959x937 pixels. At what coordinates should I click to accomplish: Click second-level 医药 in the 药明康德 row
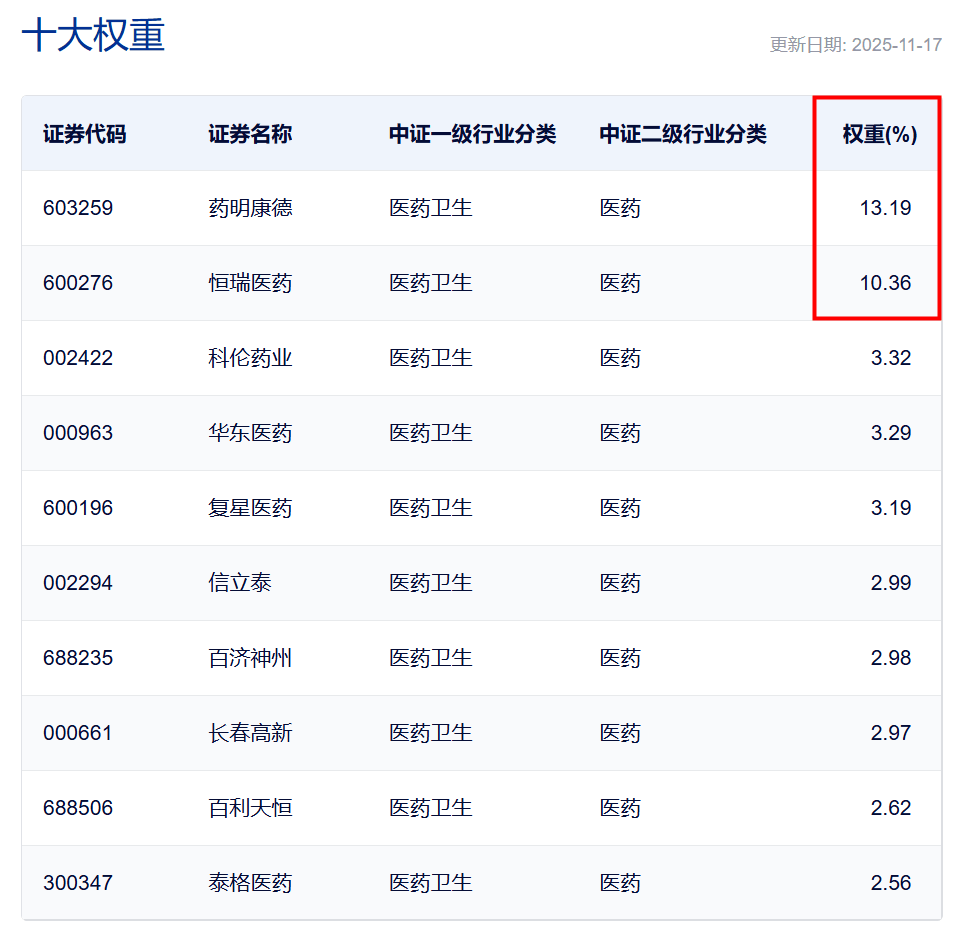[620, 208]
